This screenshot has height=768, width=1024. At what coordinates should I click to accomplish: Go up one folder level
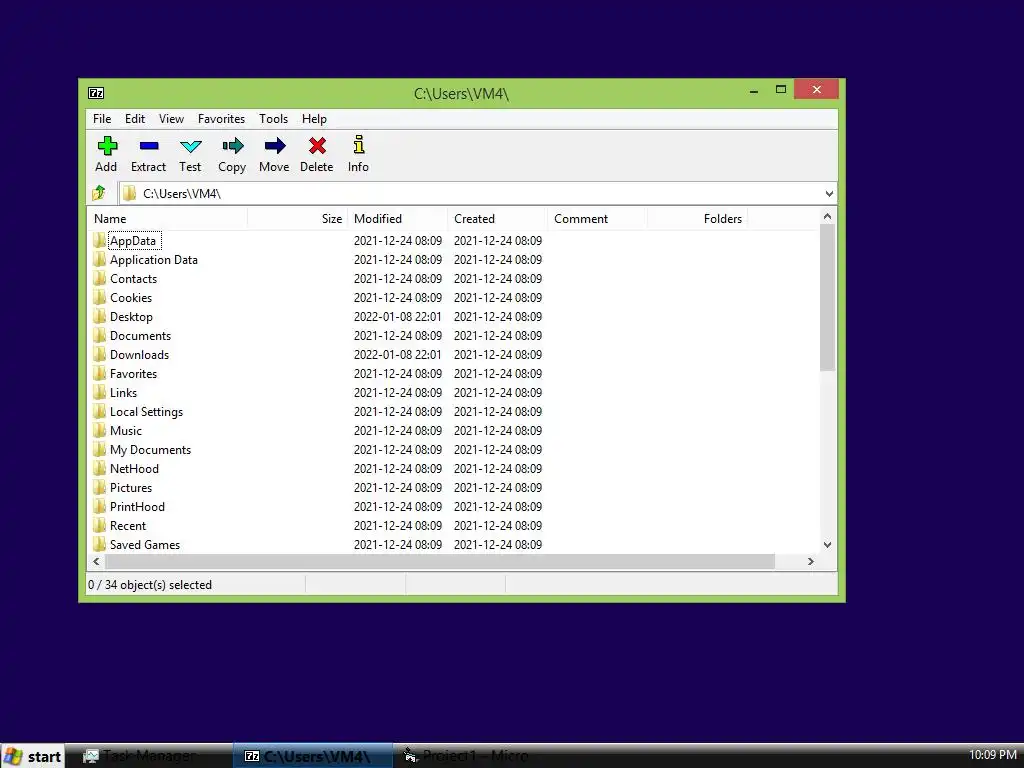pos(99,193)
